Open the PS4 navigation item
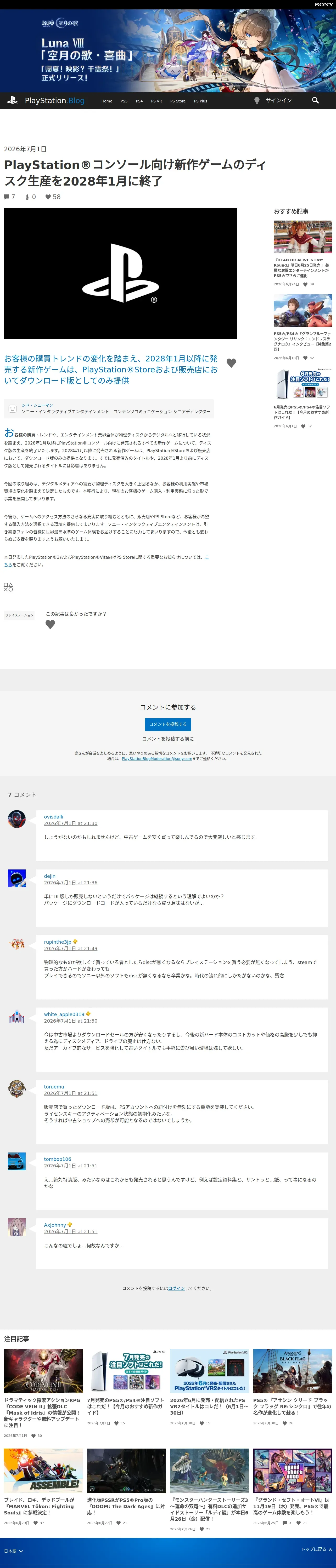Screen dimensions: 336x1568 point(139,101)
